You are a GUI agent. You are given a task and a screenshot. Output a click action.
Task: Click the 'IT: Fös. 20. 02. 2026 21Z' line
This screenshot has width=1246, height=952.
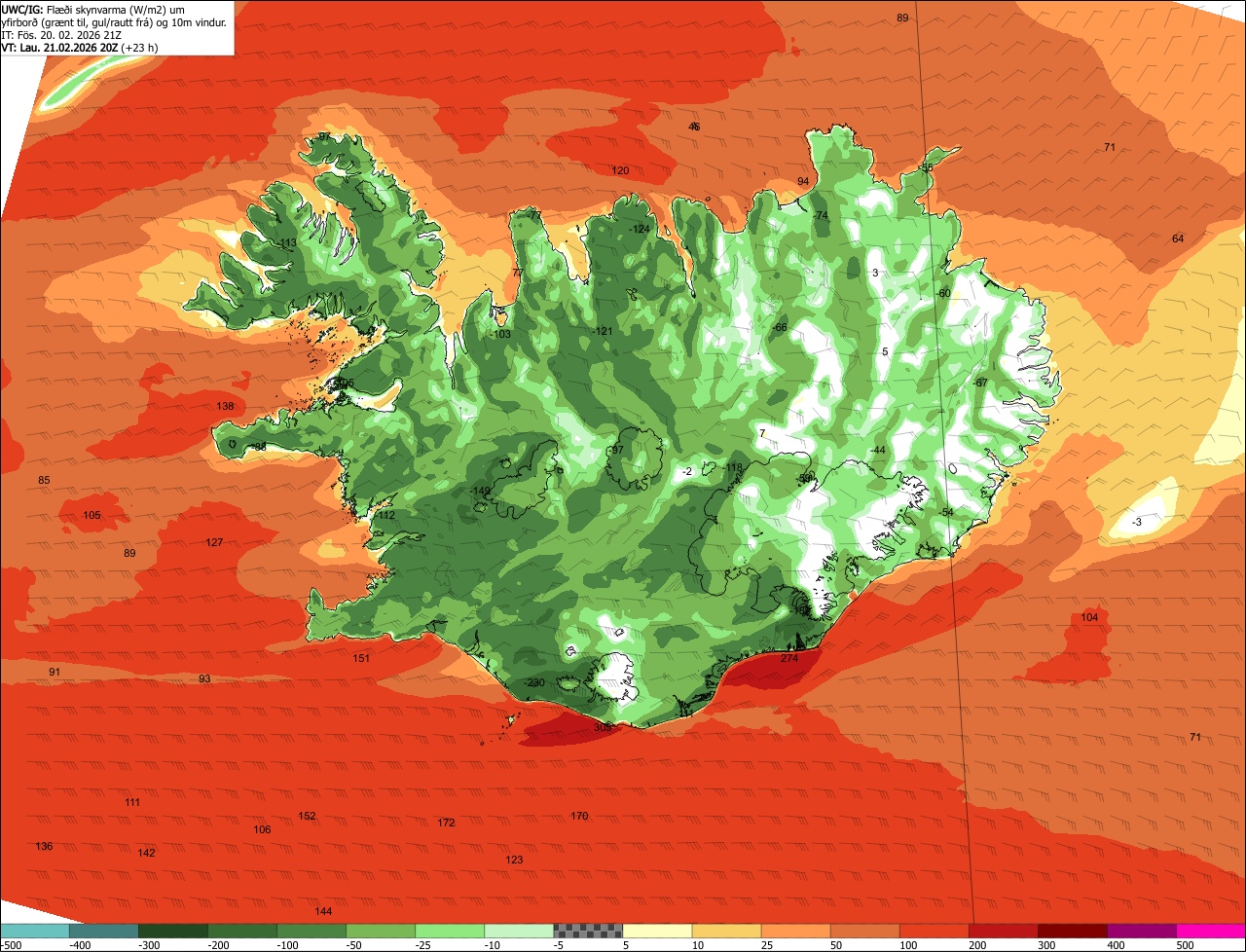click(61, 34)
